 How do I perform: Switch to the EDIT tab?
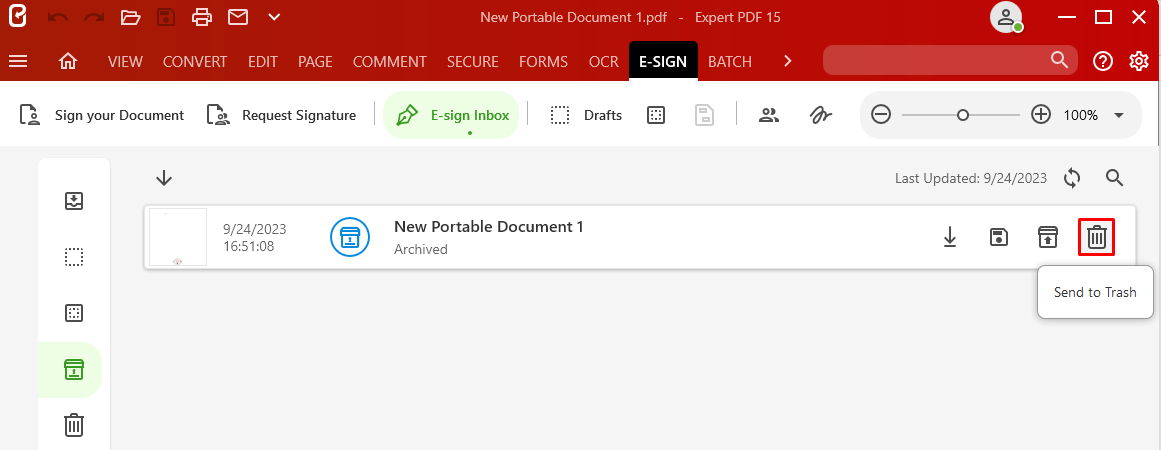coord(263,62)
